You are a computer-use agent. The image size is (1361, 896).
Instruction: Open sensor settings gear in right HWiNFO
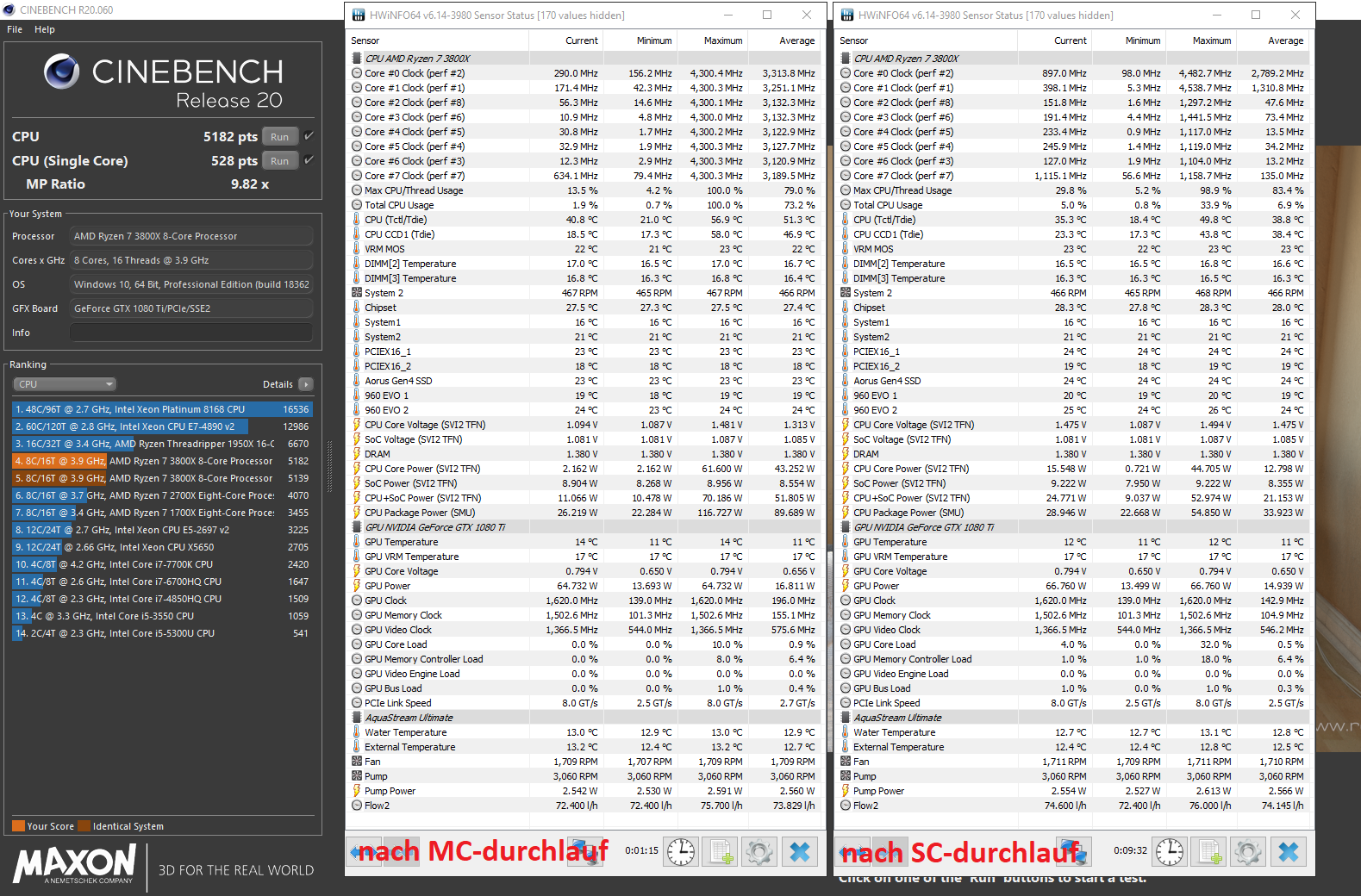tap(1248, 852)
